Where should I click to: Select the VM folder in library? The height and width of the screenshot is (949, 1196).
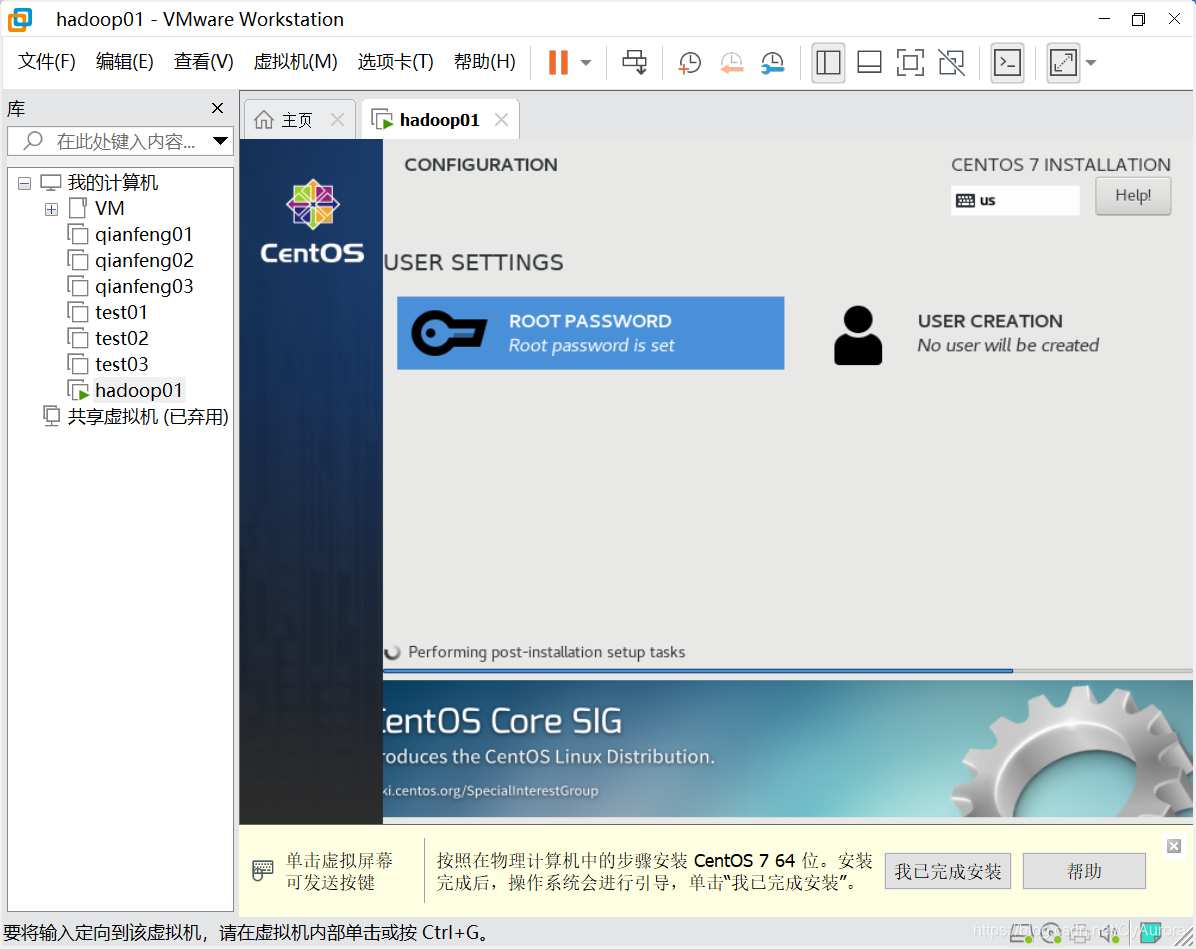109,208
